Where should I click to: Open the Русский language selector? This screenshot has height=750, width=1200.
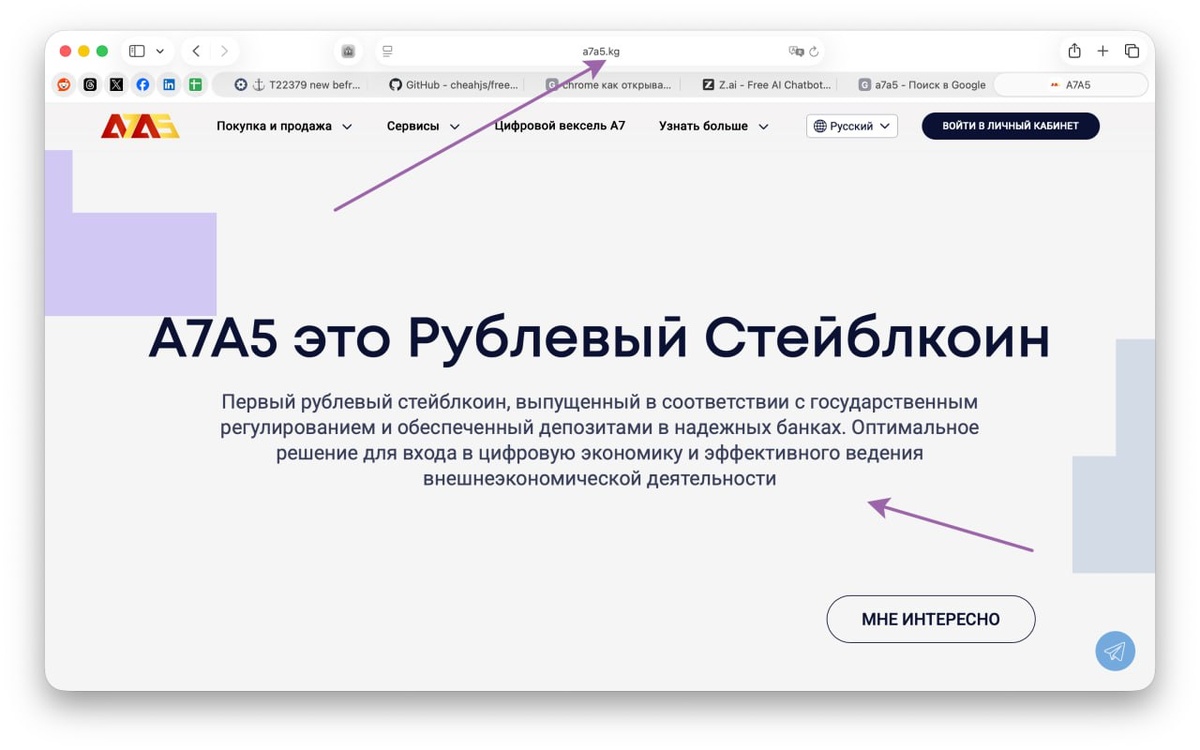[852, 126]
